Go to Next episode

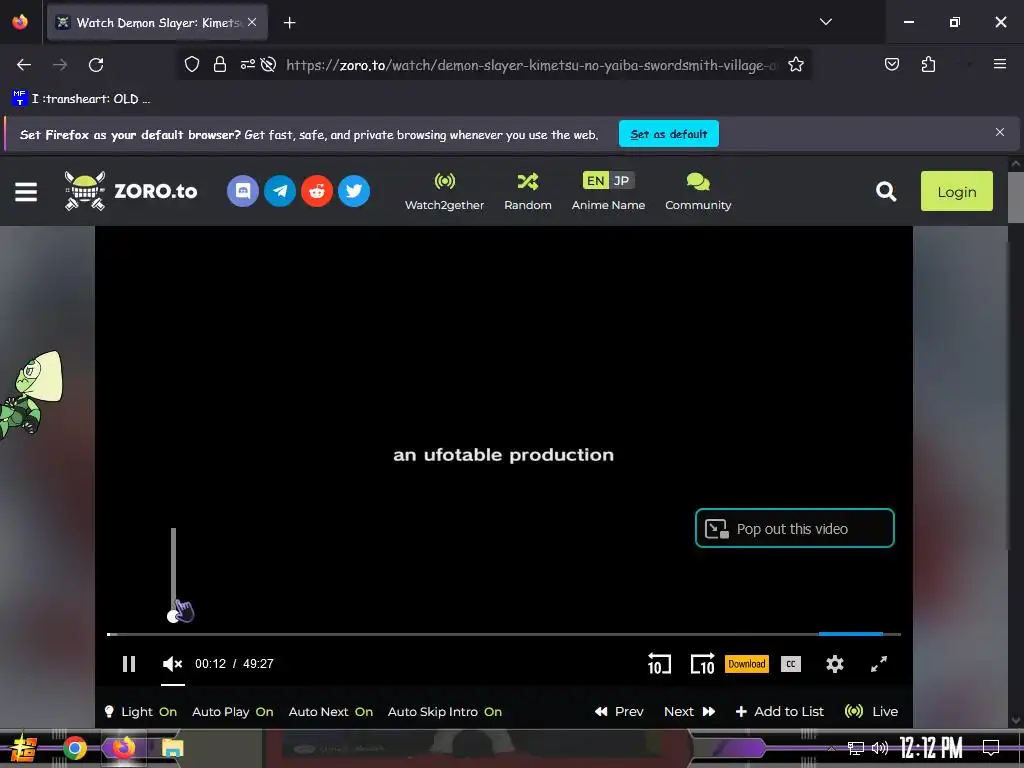[690, 712]
